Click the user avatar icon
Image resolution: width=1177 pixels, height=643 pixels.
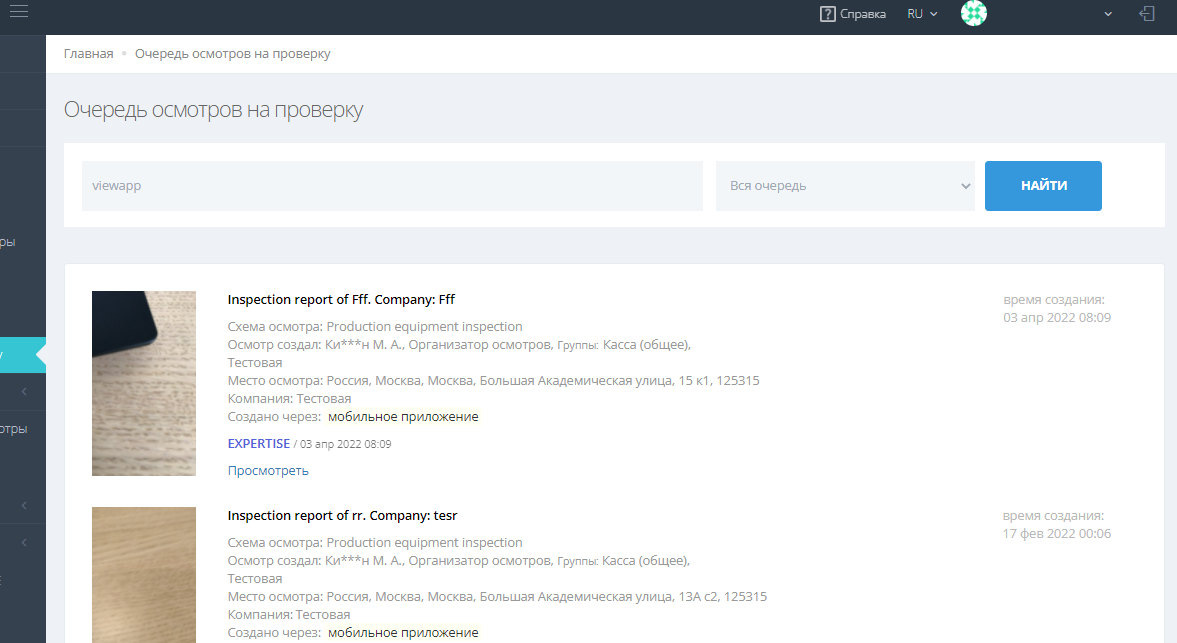click(x=973, y=14)
